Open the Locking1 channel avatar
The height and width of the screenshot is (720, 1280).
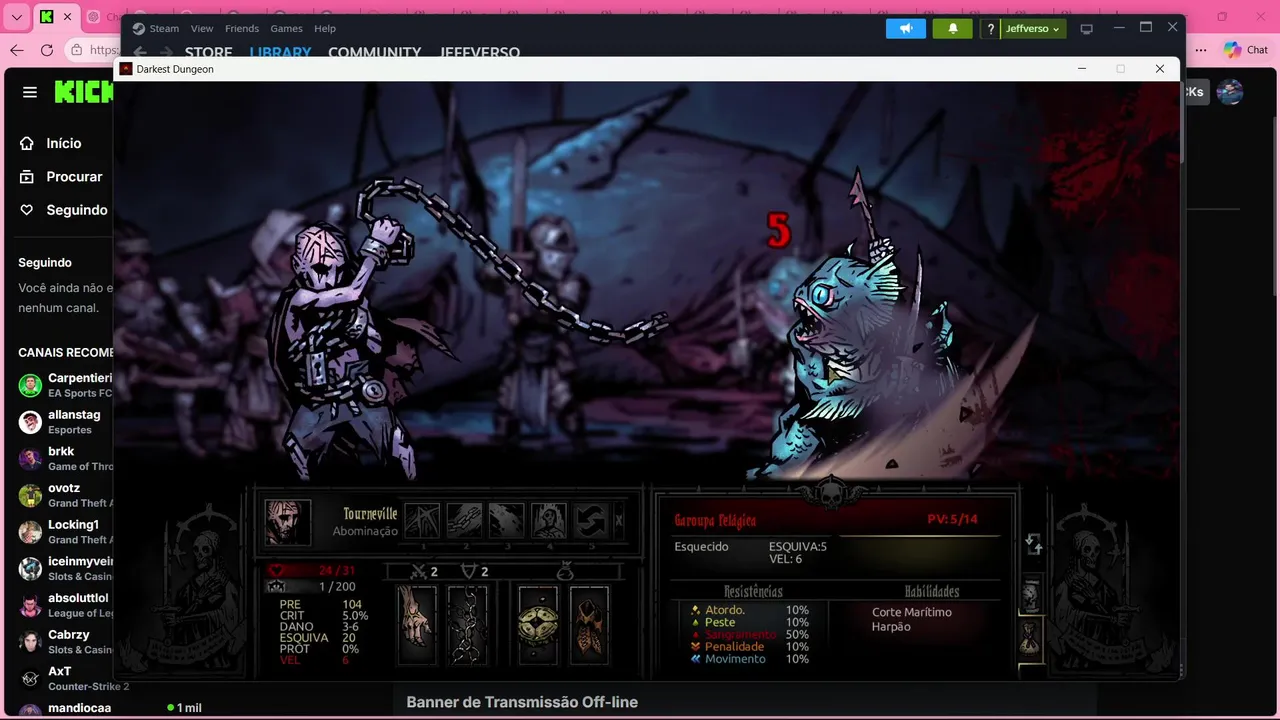click(30, 532)
